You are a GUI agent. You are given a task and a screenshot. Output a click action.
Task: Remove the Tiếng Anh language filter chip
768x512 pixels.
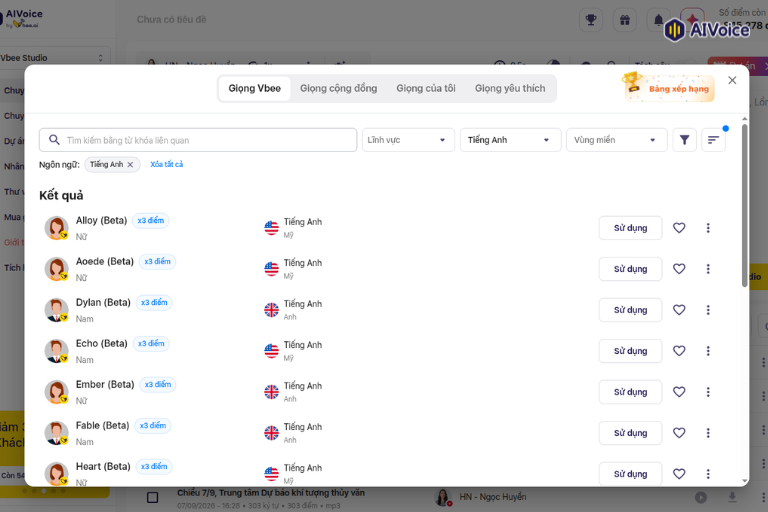tap(130, 165)
